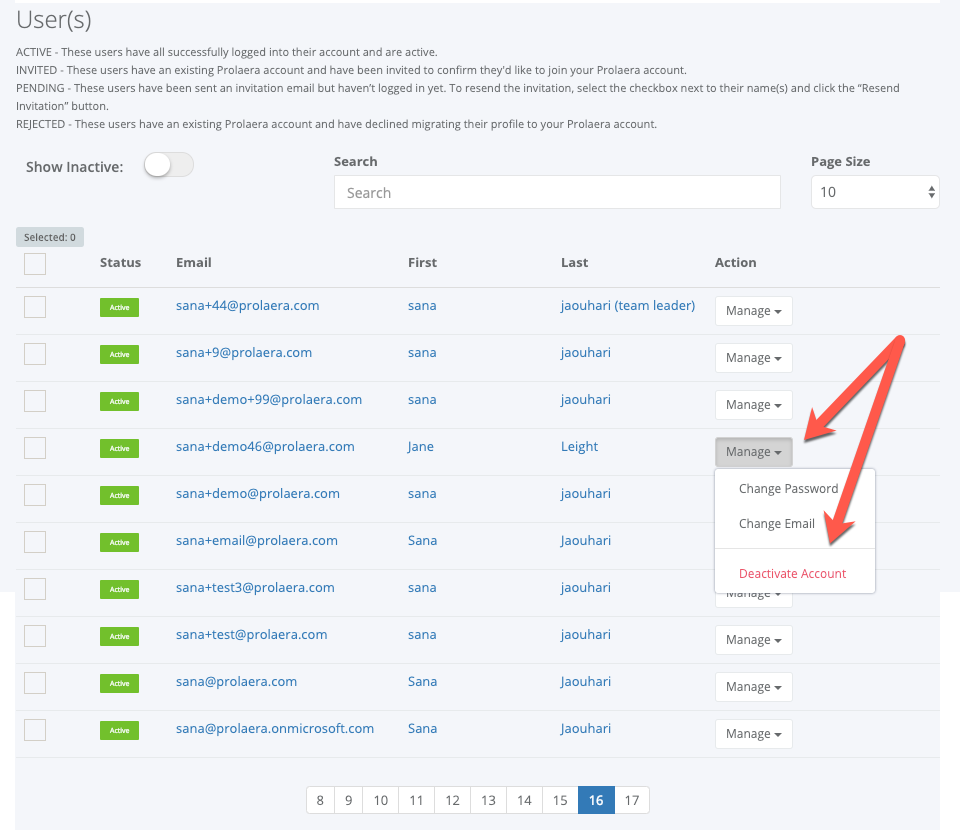The height and width of the screenshot is (830, 960).
Task: Mark checkbox for sana@prolaera.com row
Action: click(35, 683)
